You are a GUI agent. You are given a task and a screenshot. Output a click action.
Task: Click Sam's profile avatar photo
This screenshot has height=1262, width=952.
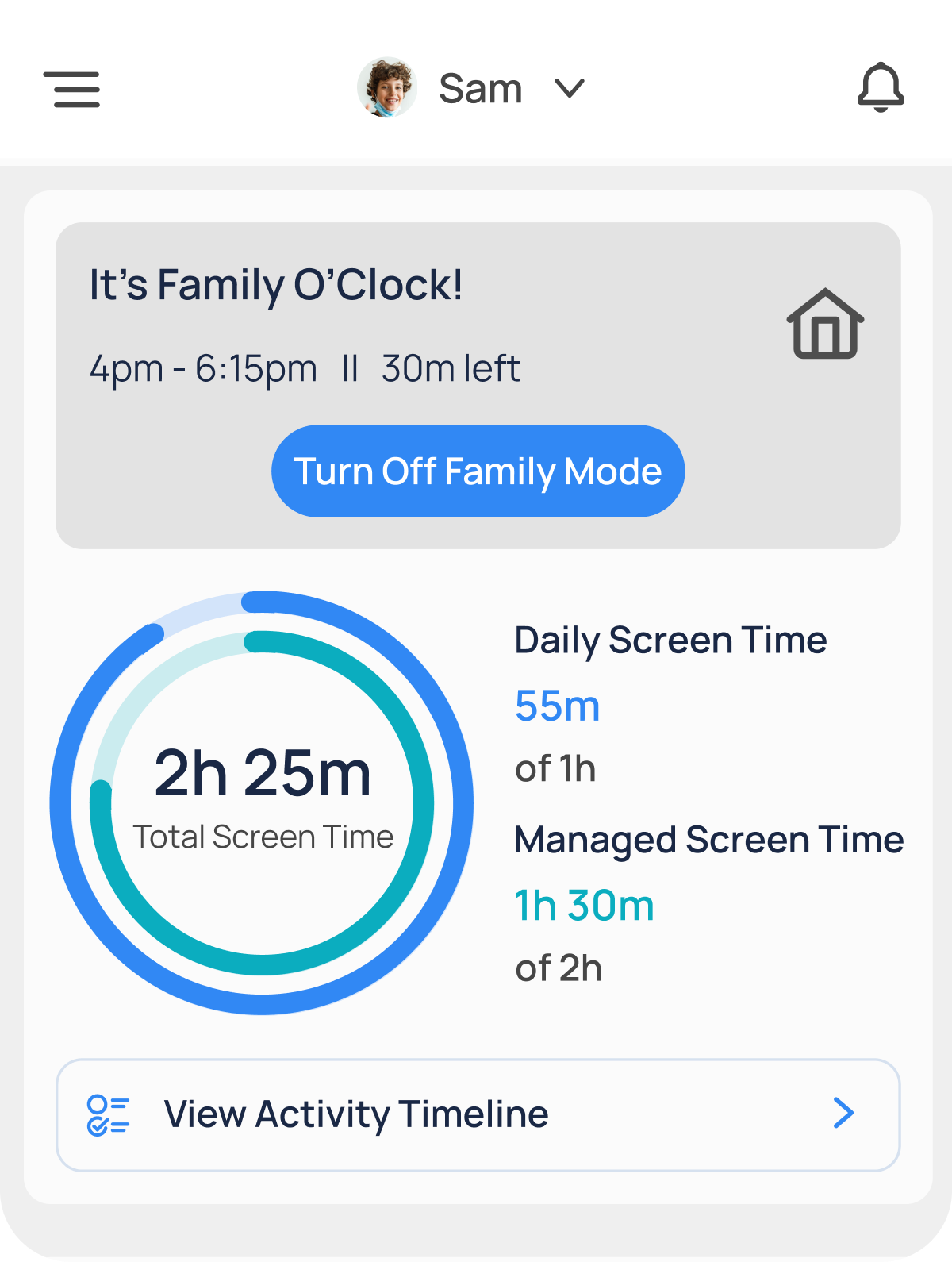[387, 87]
